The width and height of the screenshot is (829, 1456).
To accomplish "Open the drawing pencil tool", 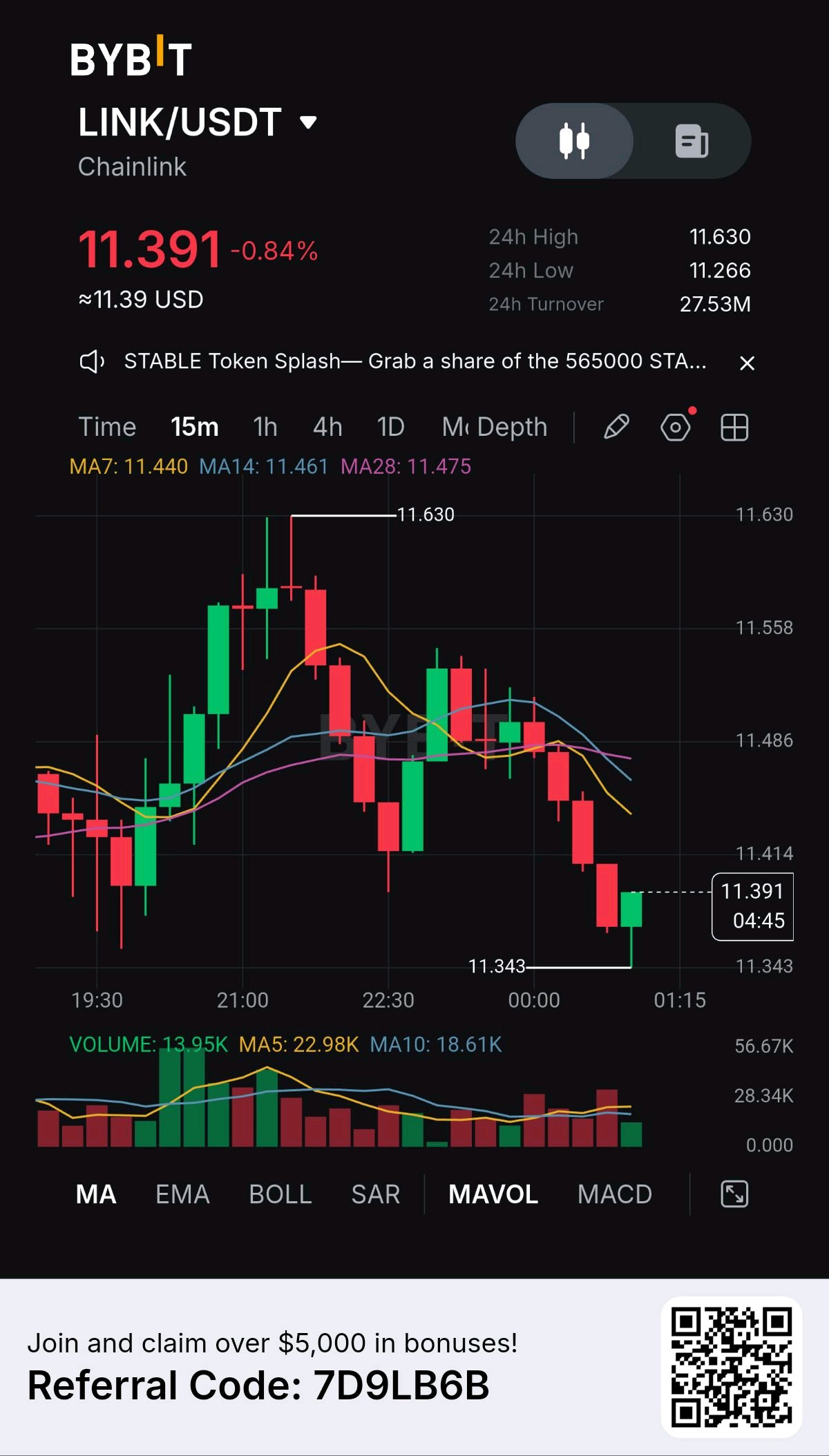I will coord(616,427).
